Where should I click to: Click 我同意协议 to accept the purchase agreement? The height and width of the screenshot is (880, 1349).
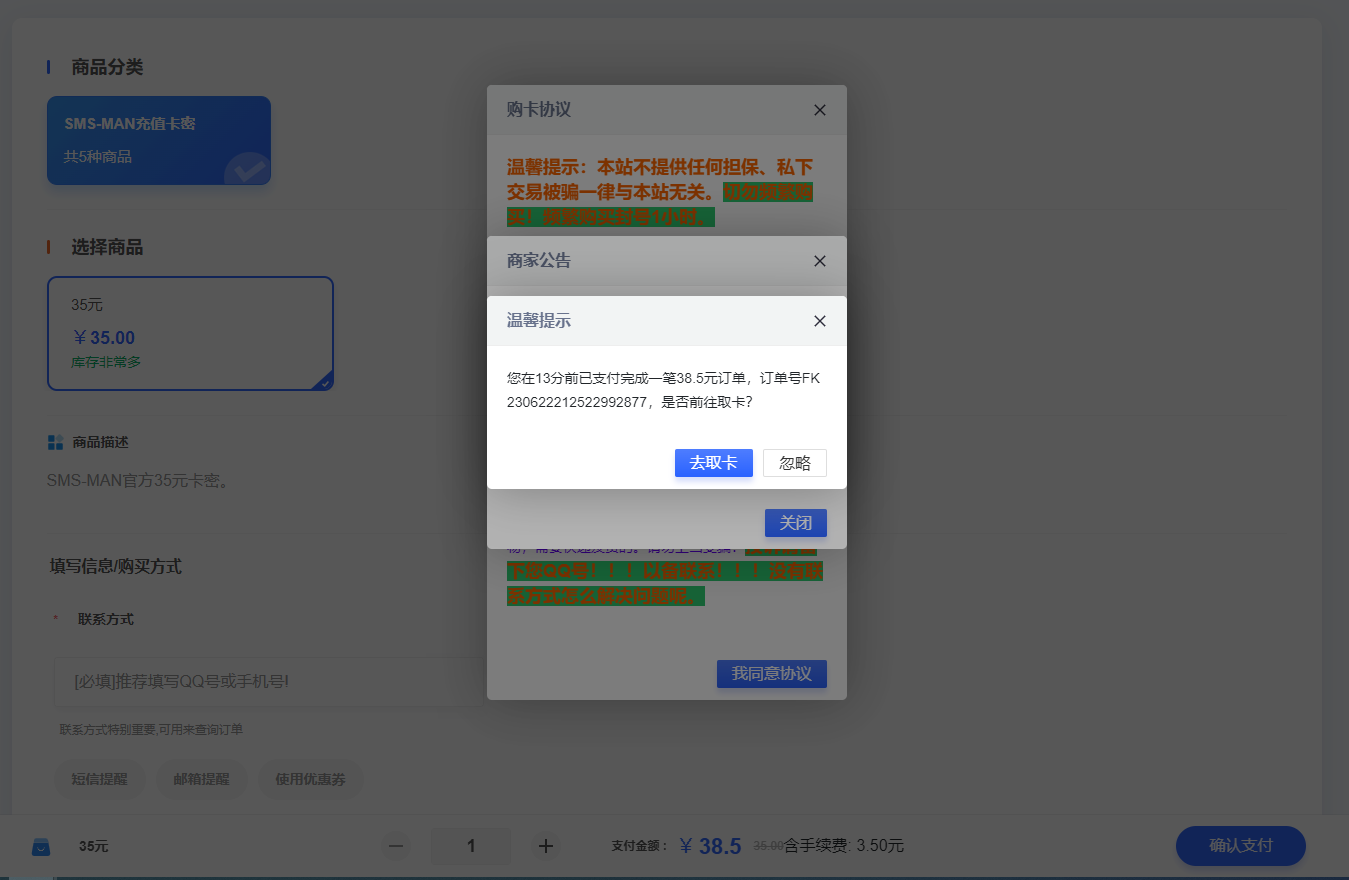coord(771,673)
